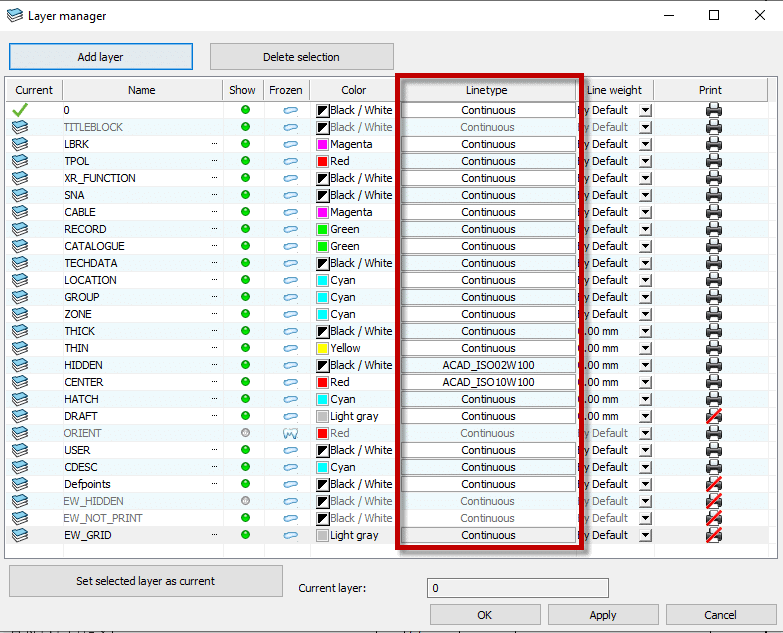The width and height of the screenshot is (783, 633).
Task: Click the layer stack icon for RECORD
Action: pyautogui.click(x=20, y=229)
